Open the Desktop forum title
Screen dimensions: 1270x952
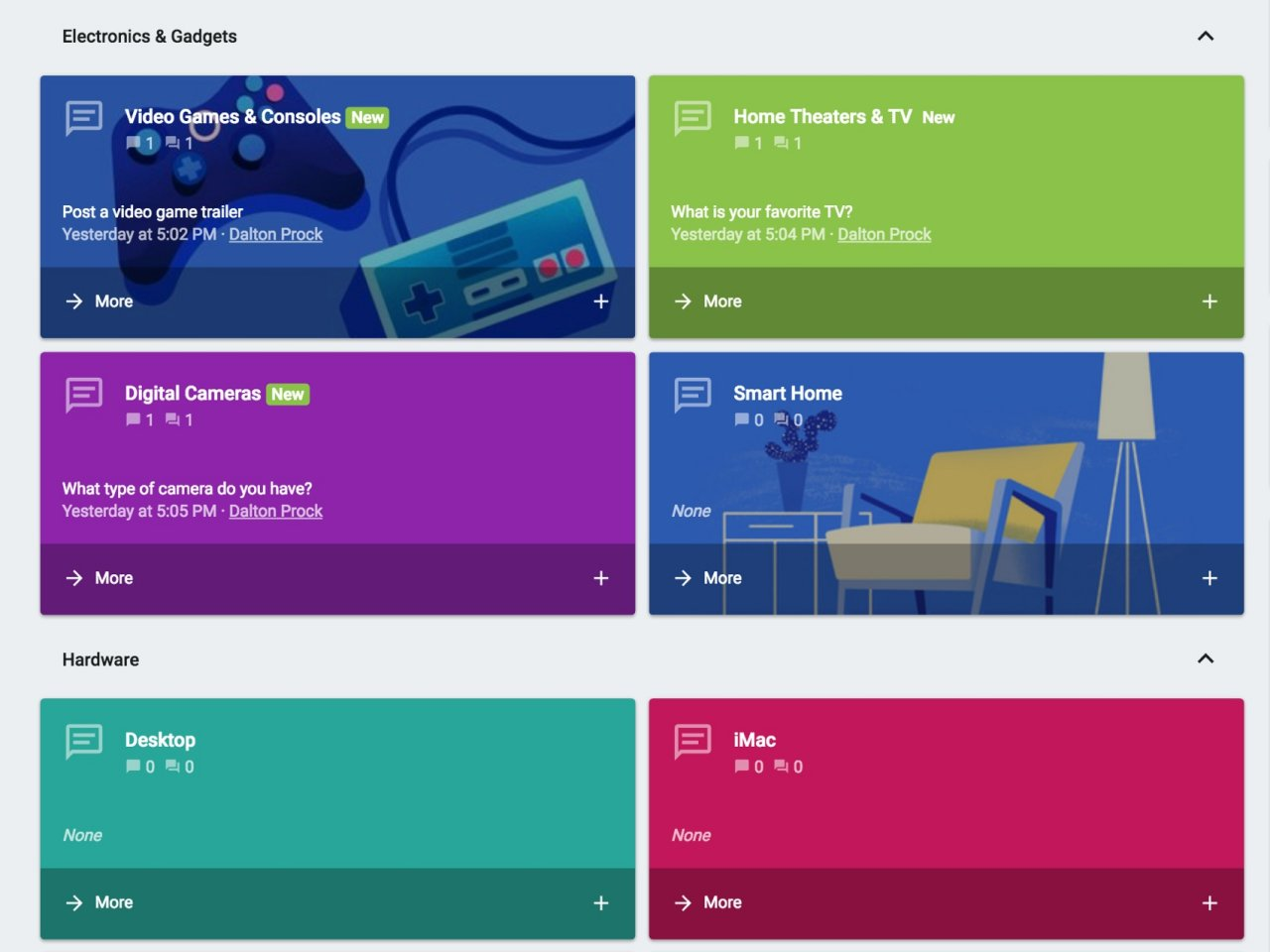tap(160, 740)
